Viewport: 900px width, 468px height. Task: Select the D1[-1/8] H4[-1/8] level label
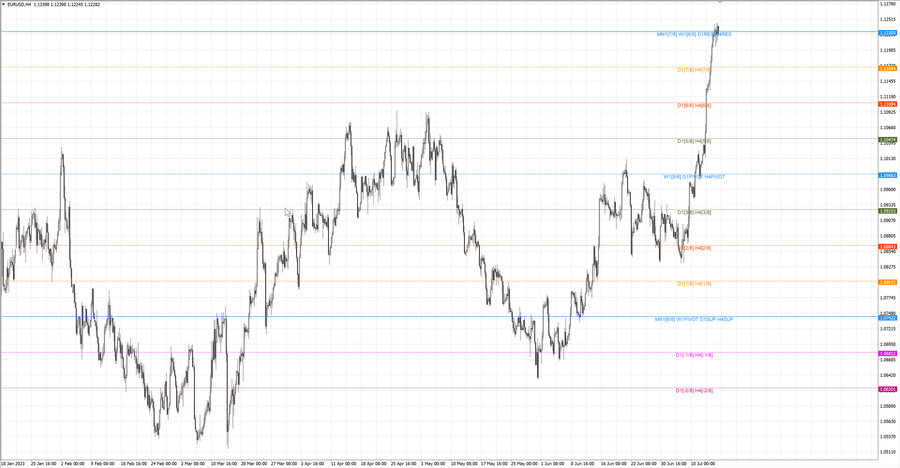click(694, 355)
